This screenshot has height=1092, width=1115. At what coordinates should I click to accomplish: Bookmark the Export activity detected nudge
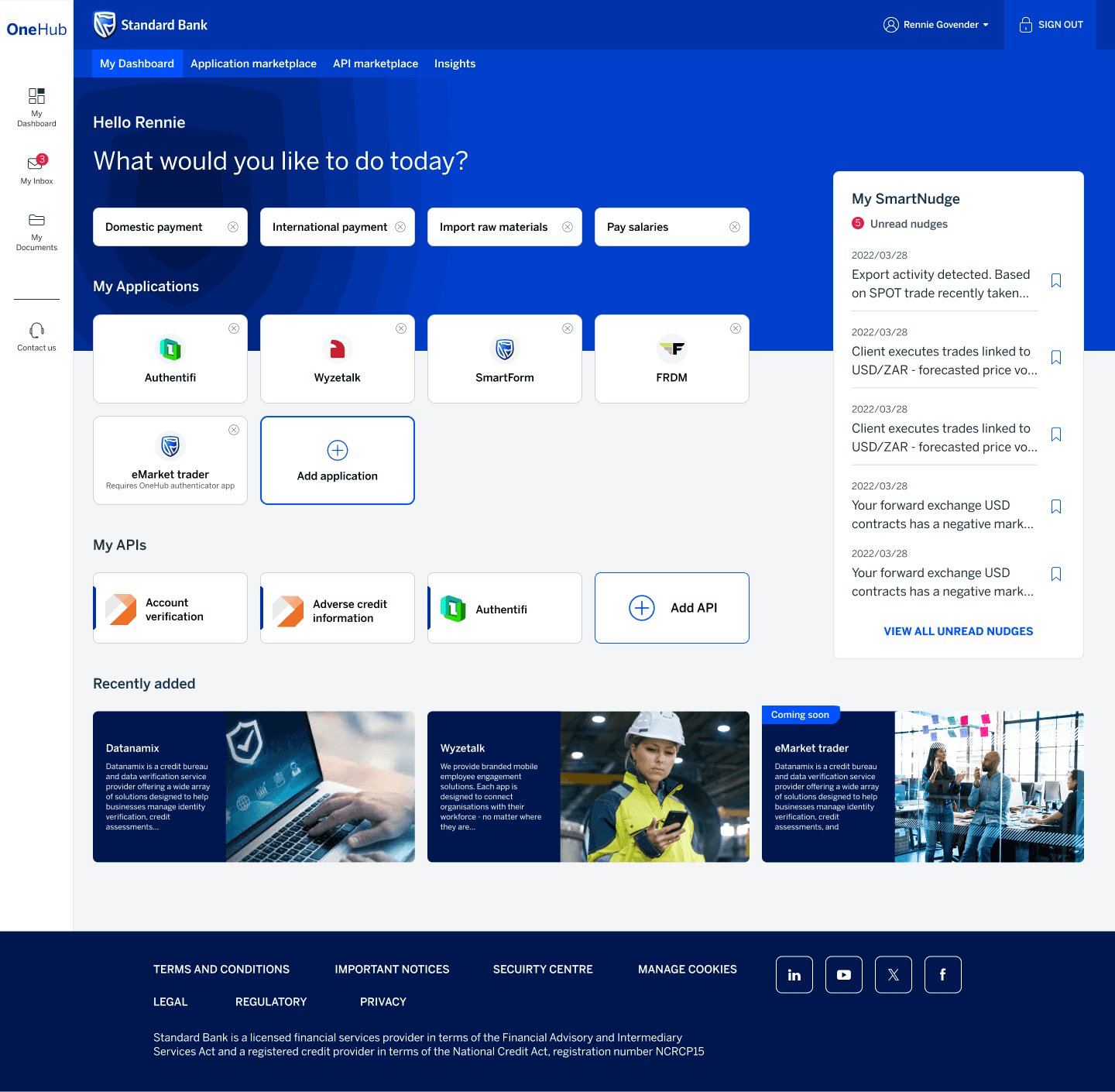tap(1056, 280)
